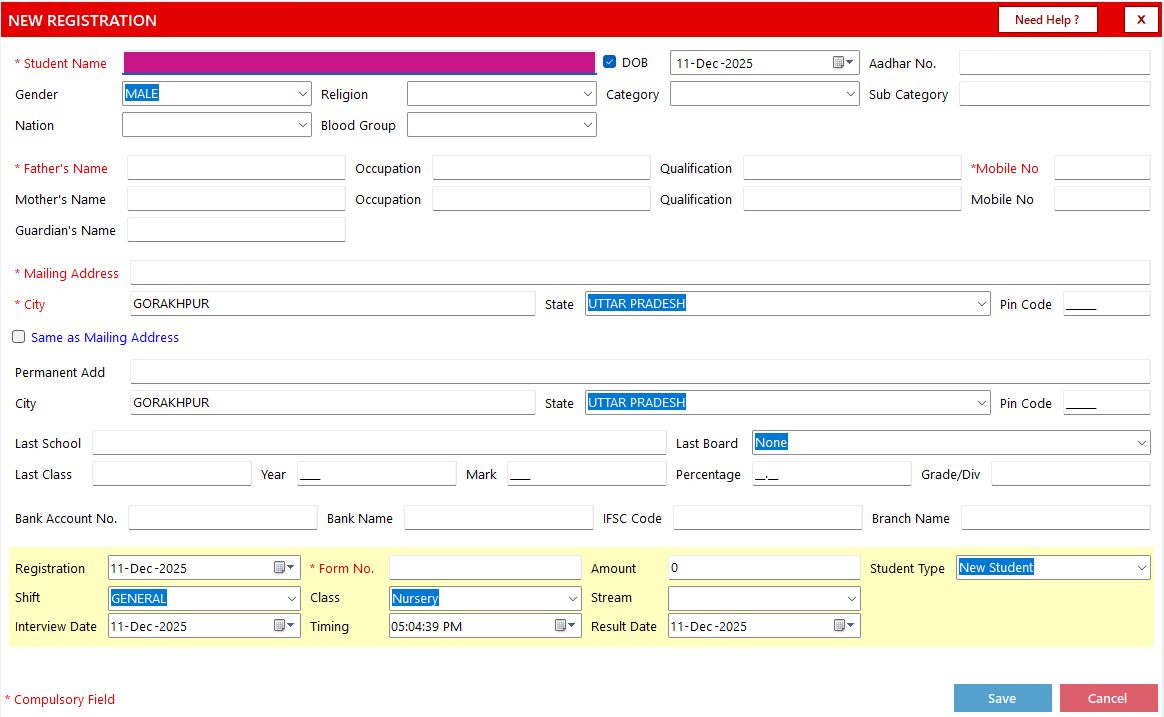Click the Need Help ? button

pyautogui.click(x=1047, y=20)
